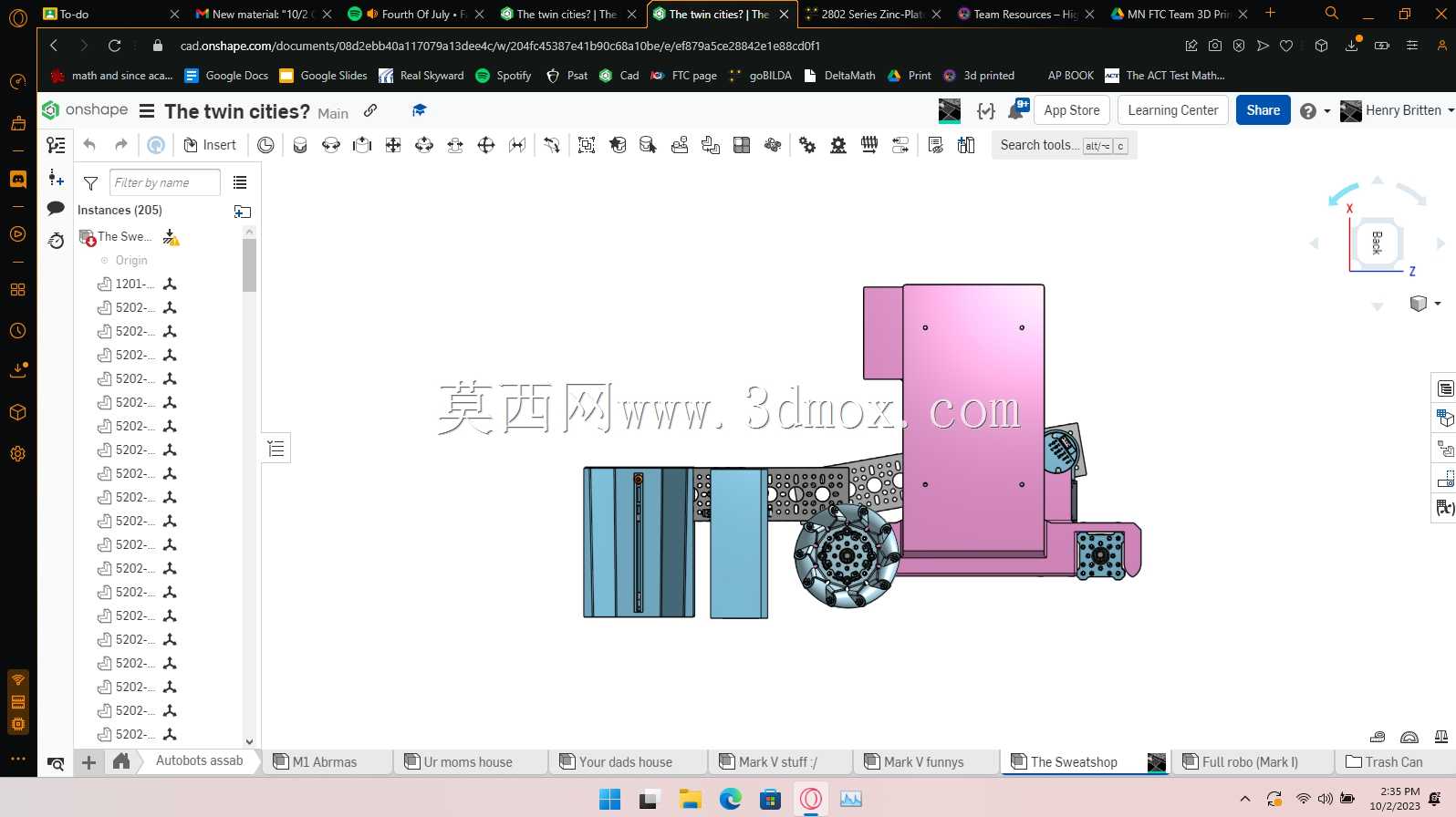Open the Help menu
Screen dimensions: 1456x817
click(1314, 111)
